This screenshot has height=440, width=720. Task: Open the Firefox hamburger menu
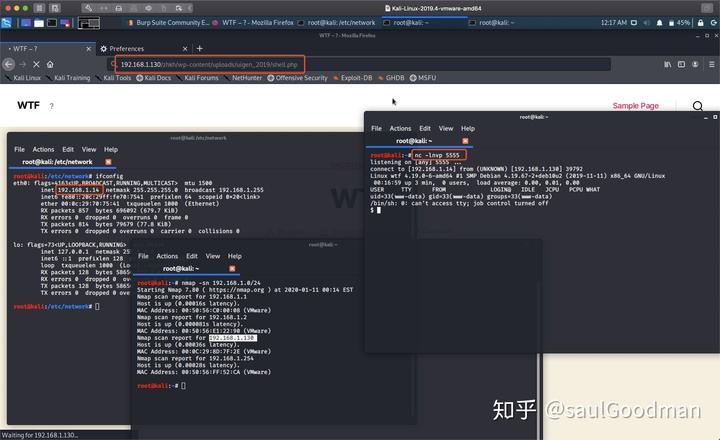[712, 64]
